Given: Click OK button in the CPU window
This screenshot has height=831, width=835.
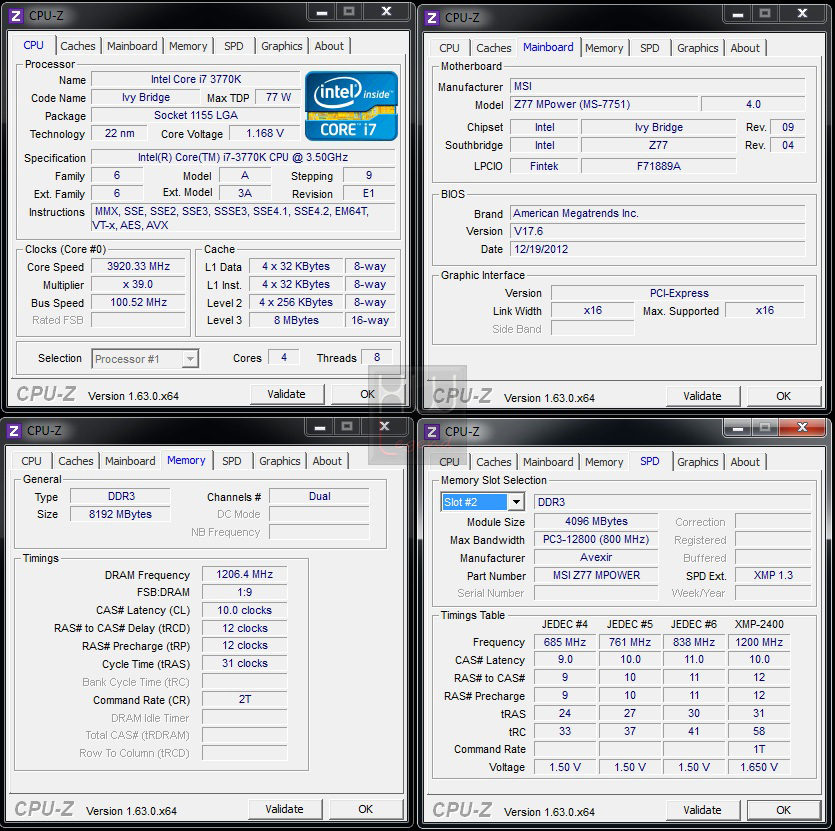Looking at the screenshot, I should pyautogui.click(x=367, y=394).
